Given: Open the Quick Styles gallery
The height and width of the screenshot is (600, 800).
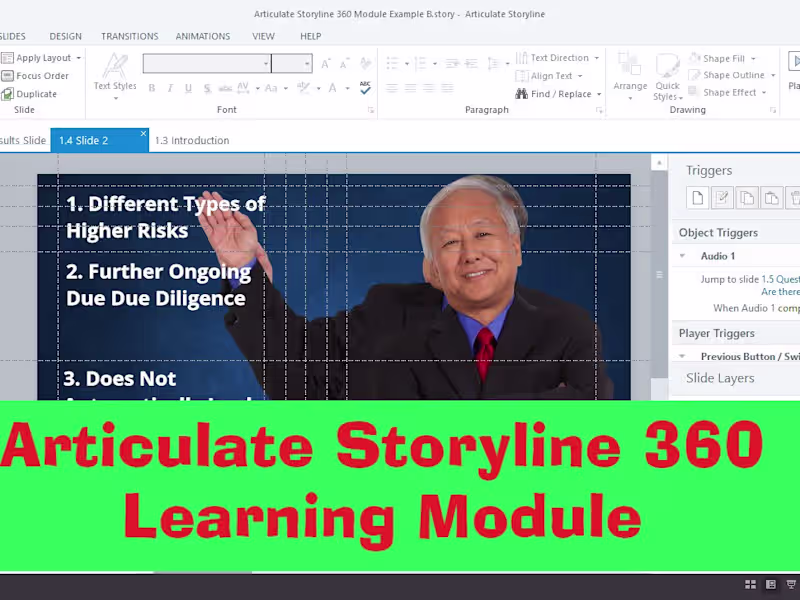Looking at the screenshot, I should pos(667,77).
